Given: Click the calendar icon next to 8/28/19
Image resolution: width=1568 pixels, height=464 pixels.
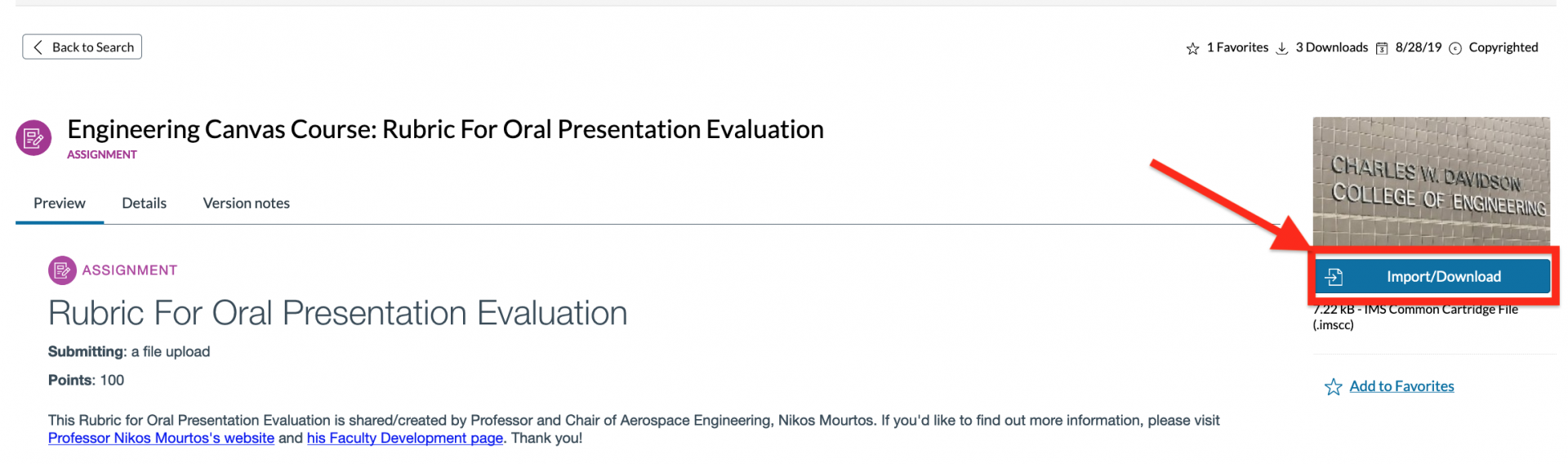Looking at the screenshot, I should pyautogui.click(x=1382, y=49).
